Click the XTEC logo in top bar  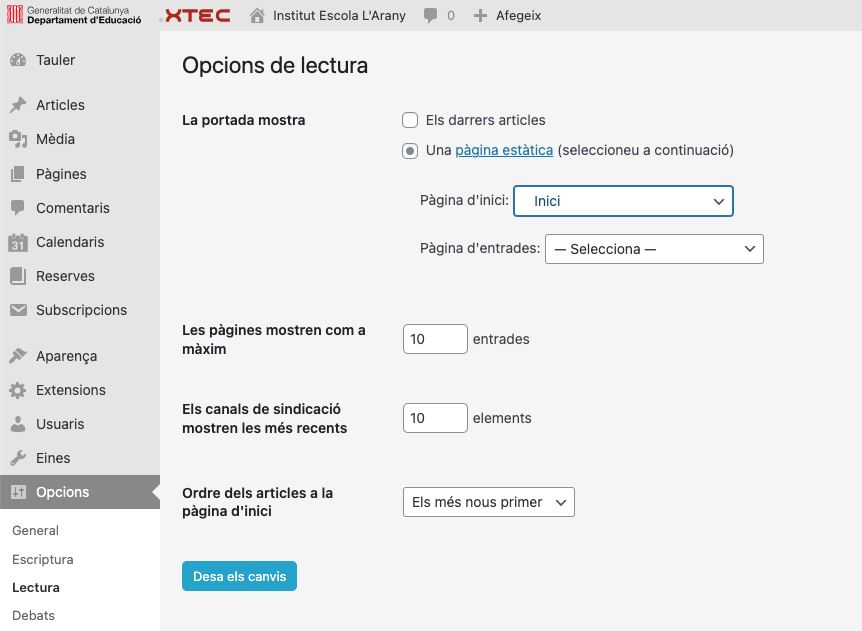click(196, 15)
